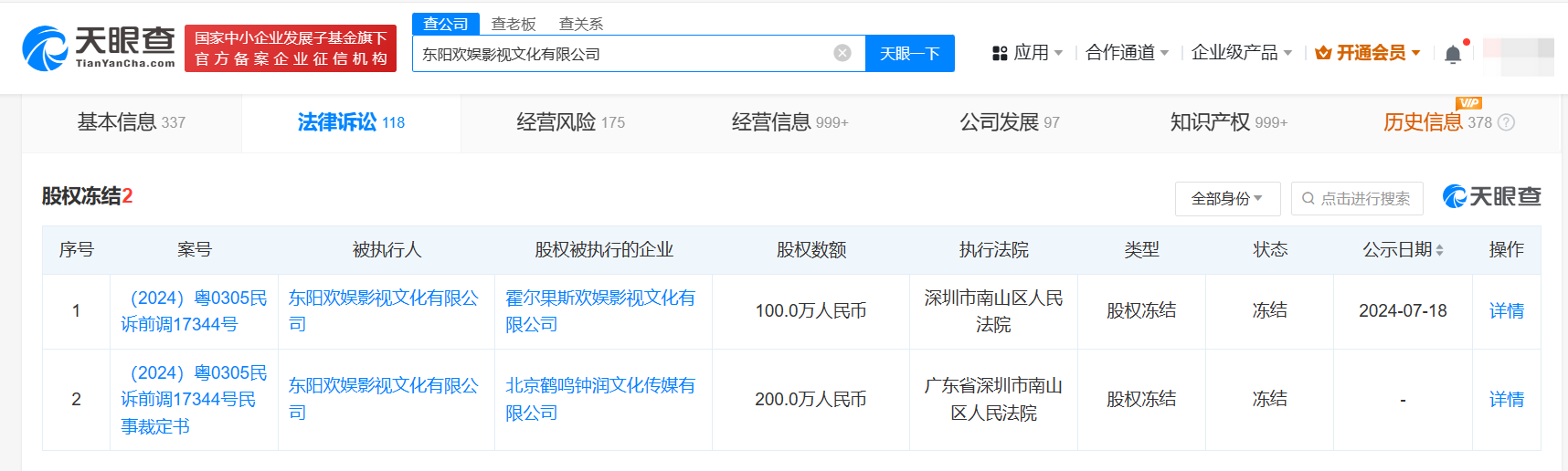Click the 执行法院 column header
1568x471 pixels.
(994, 250)
